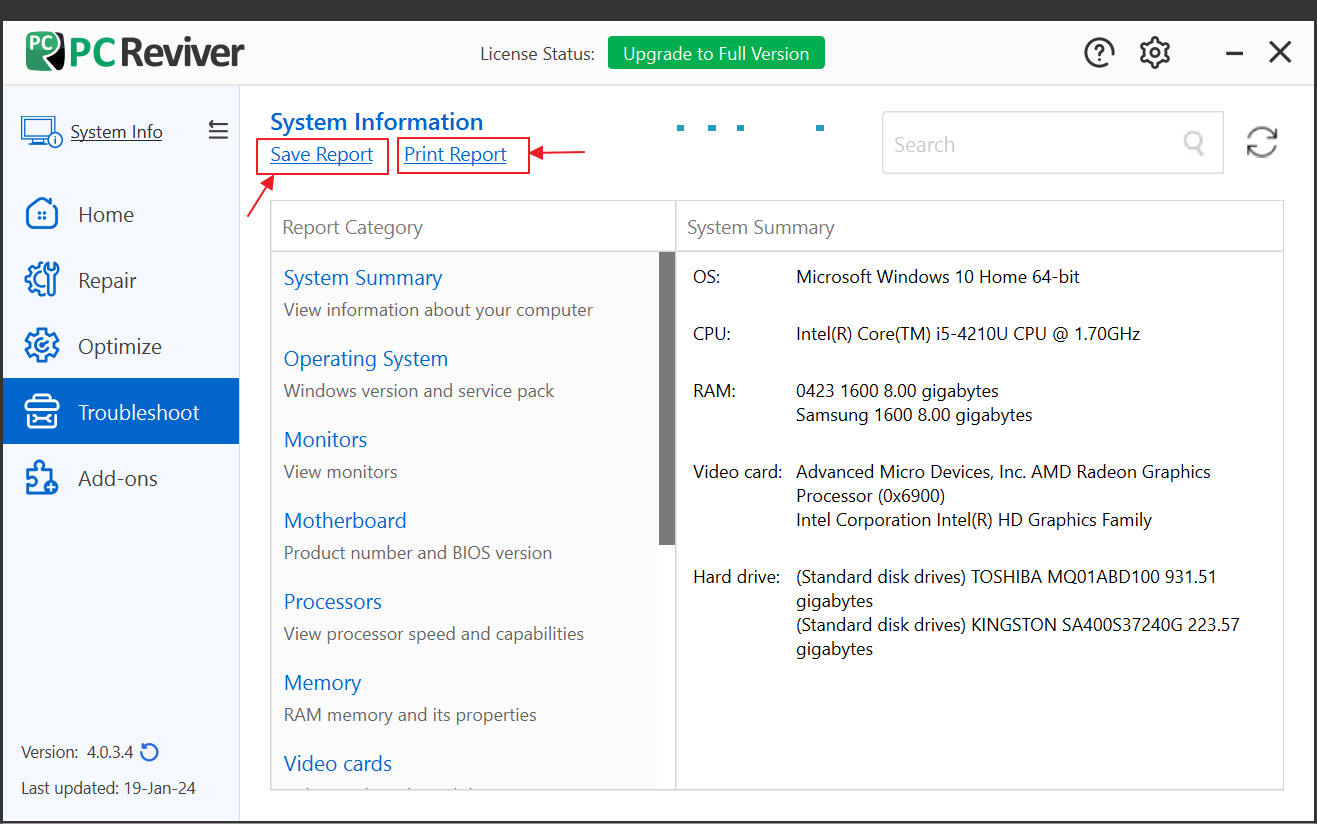Click the RAM line Samsung 1600 8.00 gigabytes
Screen dimensions: 1317x824
914,414
